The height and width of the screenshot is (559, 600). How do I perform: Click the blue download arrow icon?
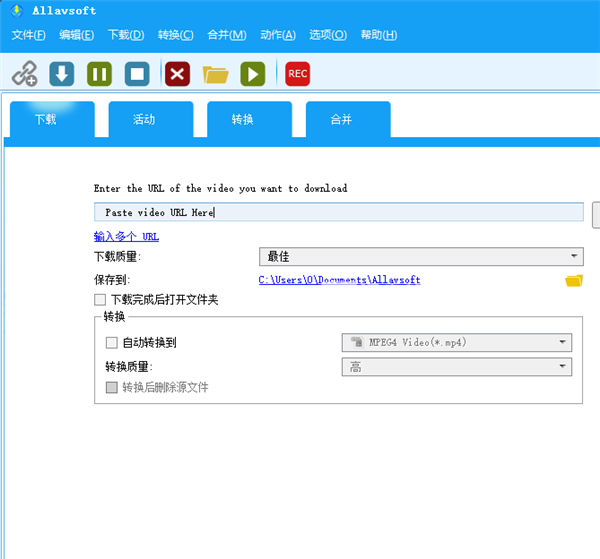click(x=62, y=73)
